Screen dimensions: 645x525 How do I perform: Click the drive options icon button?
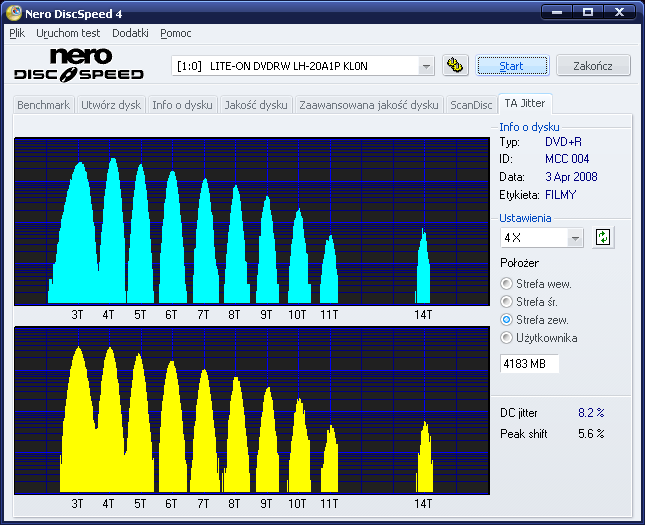(x=455, y=65)
